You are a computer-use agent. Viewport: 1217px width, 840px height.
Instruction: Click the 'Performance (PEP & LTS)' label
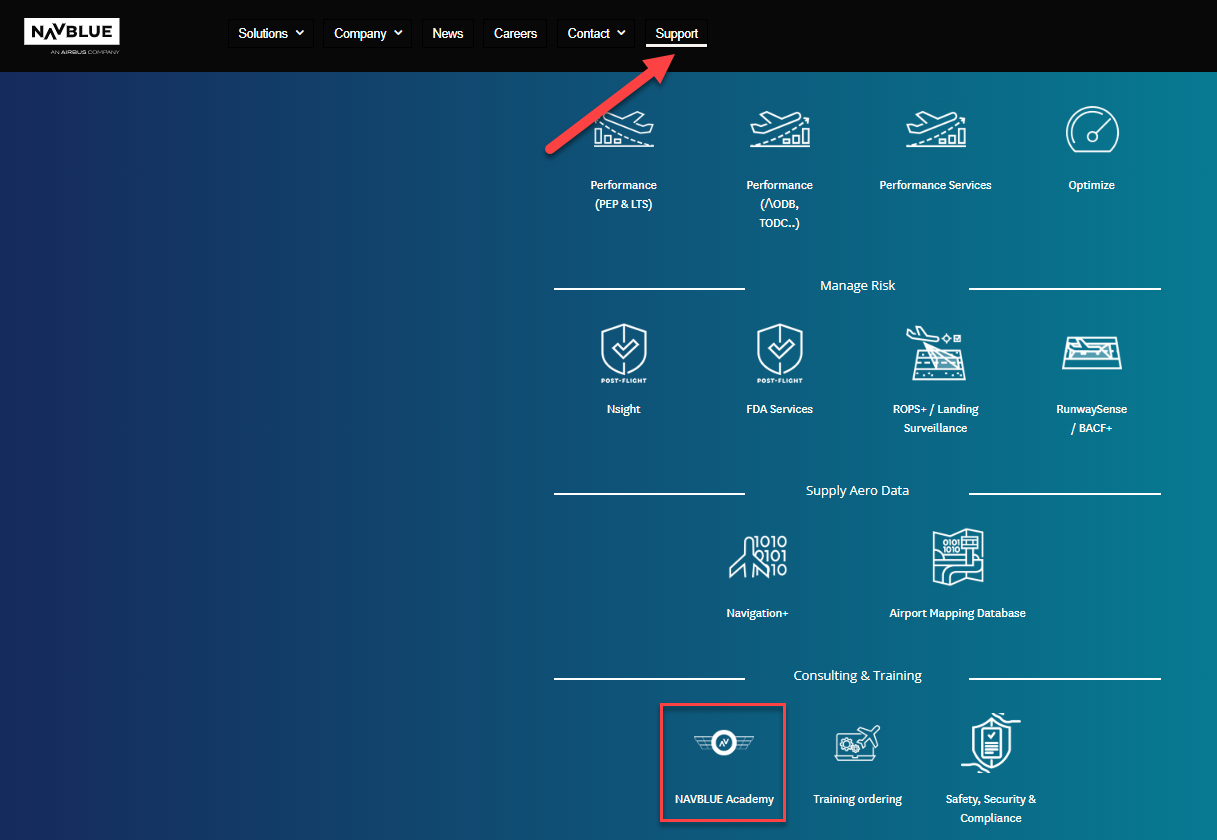point(623,194)
